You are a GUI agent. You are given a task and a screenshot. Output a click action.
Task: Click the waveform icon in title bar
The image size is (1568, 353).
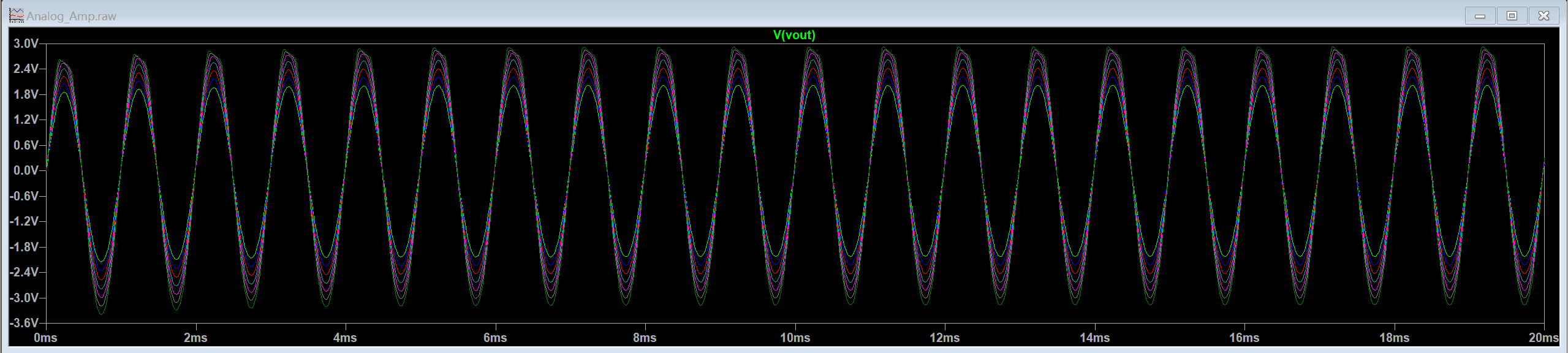click(17, 16)
